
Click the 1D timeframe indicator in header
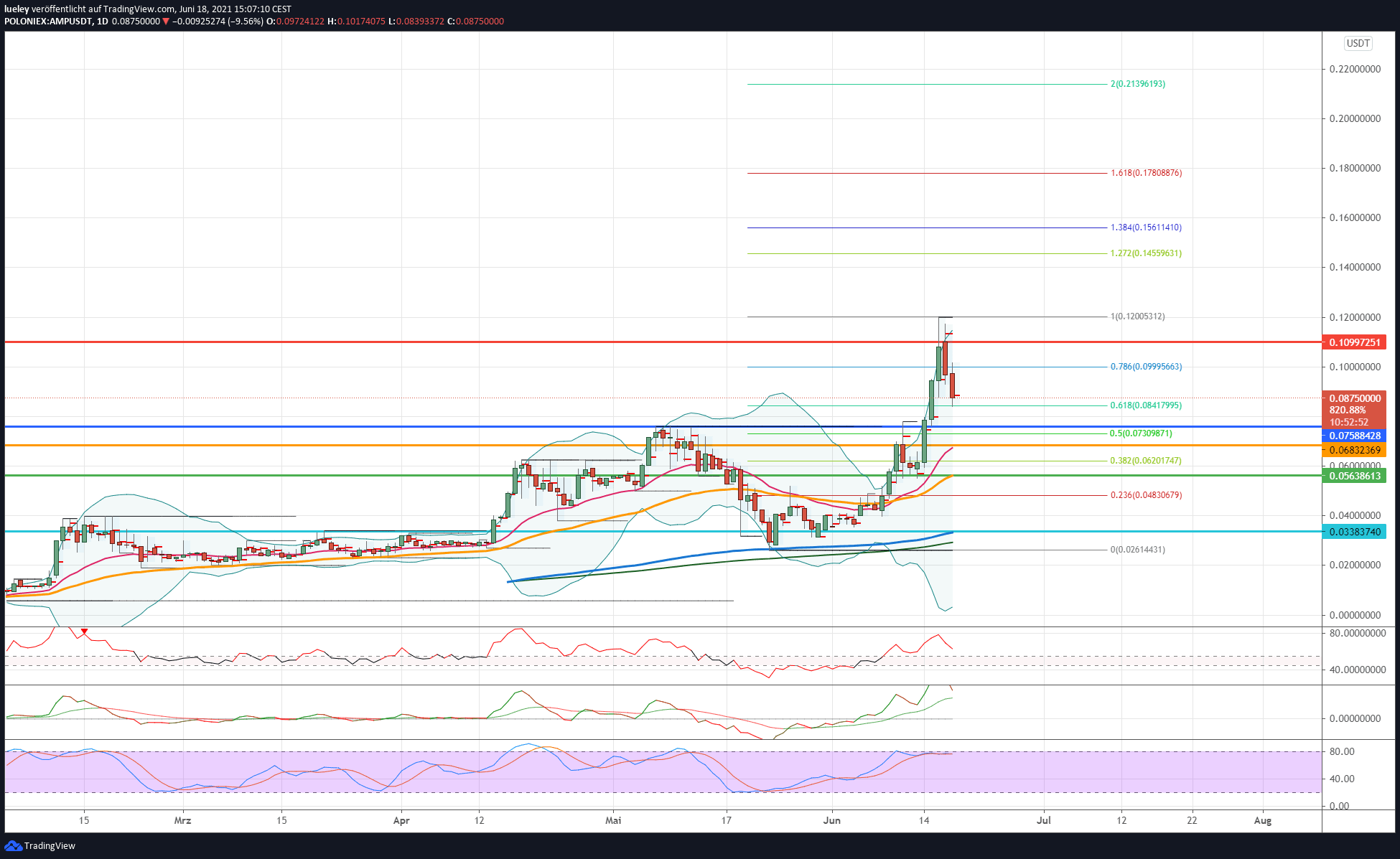point(103,22)
